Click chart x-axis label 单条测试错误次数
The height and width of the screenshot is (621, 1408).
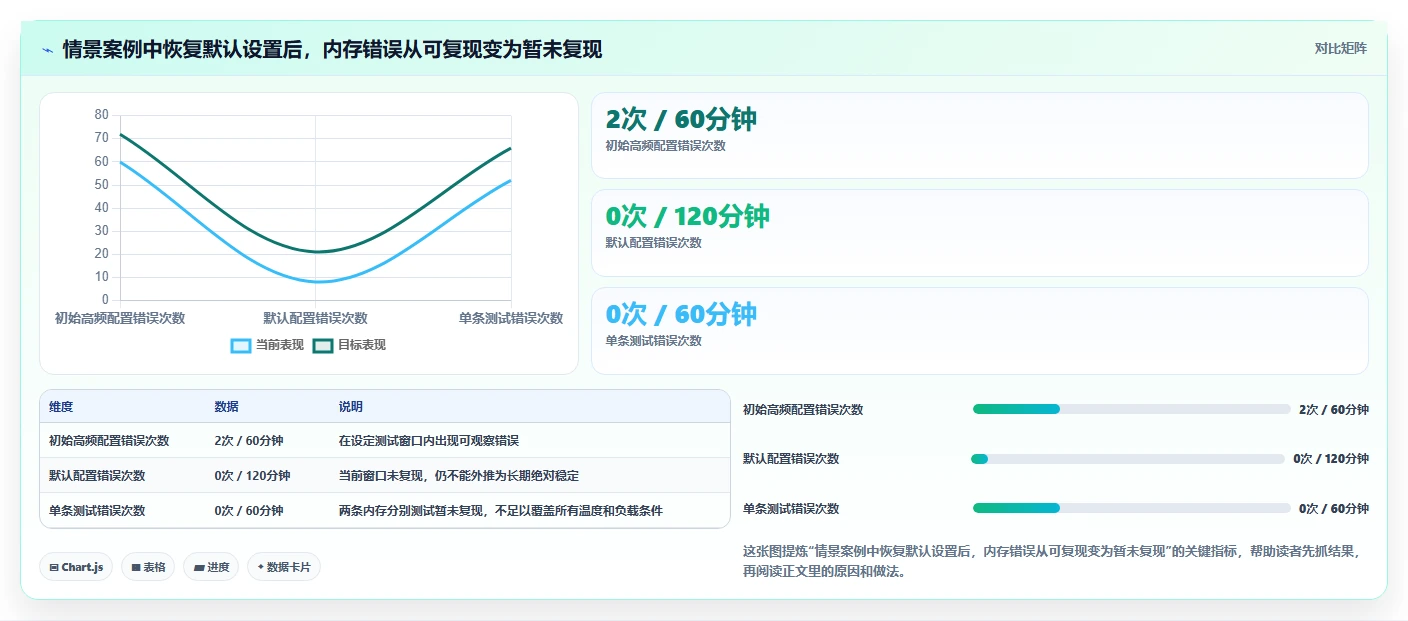coord(511,318)
